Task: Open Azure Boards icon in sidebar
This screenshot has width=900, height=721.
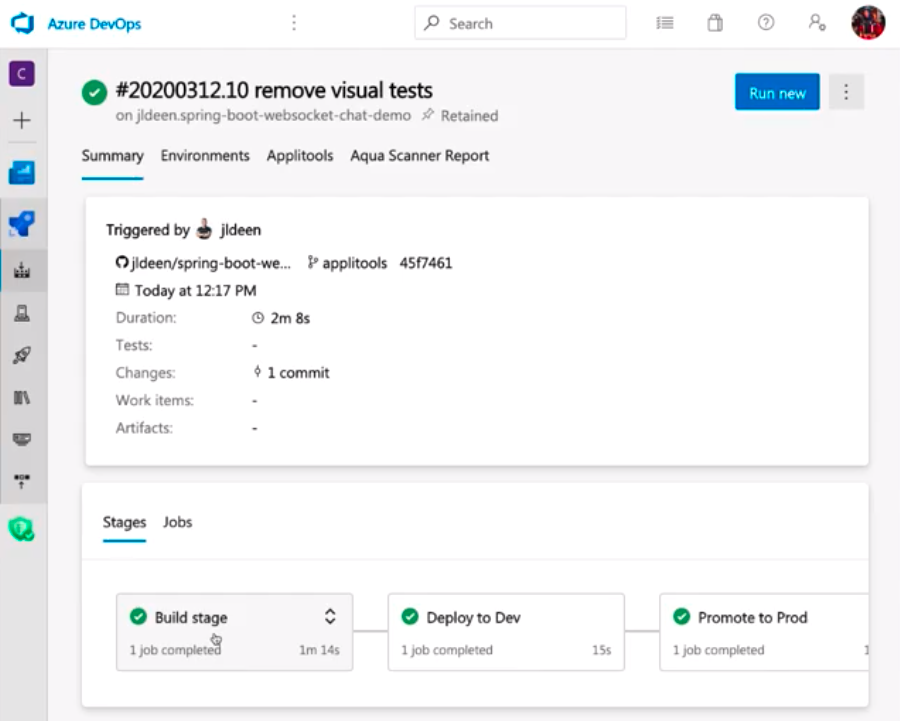Action: point(22,173)
